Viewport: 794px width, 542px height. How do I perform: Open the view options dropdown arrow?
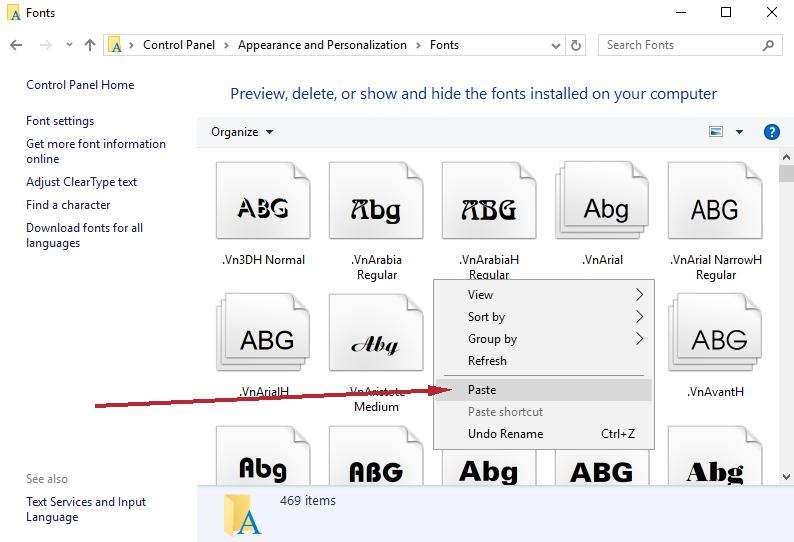pyautogui.click(x=739, y=132)
